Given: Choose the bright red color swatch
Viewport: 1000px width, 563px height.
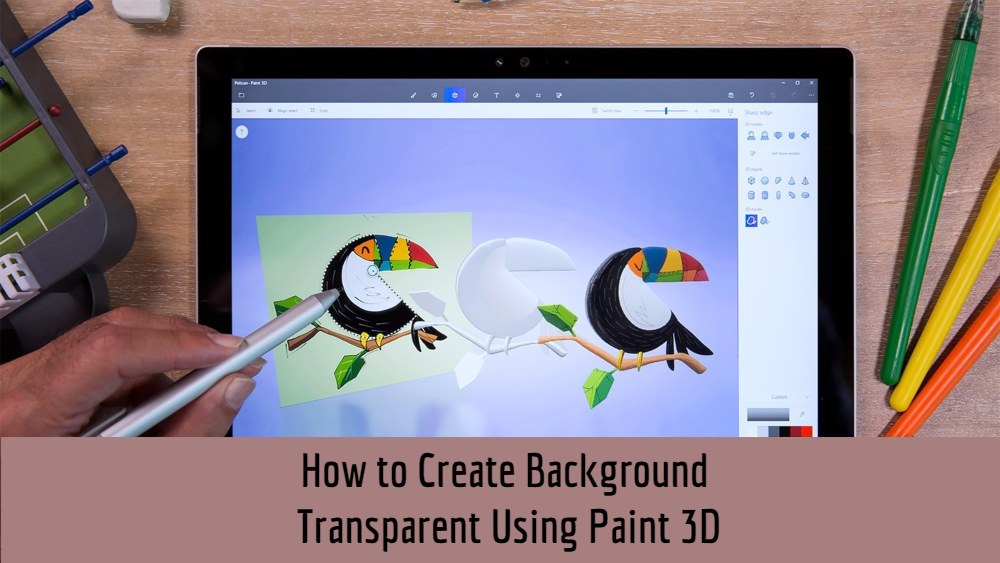Looking at the screenshot, I should pyautogui.click(x=807, y=432).
